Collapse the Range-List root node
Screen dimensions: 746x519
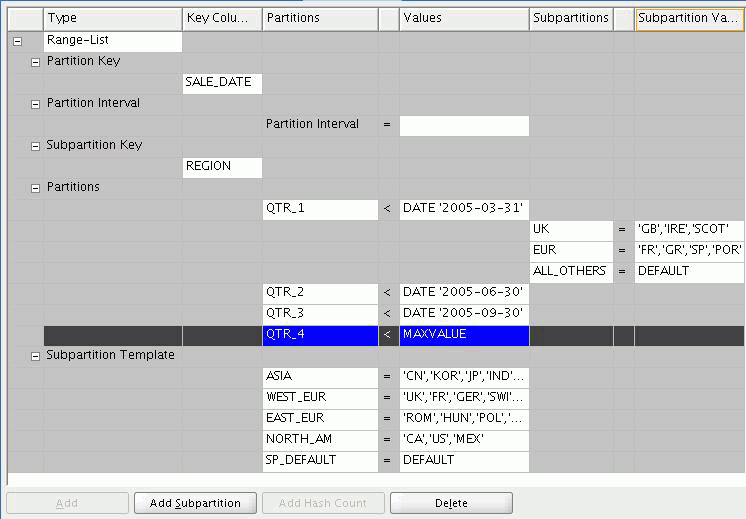point(16,41)
